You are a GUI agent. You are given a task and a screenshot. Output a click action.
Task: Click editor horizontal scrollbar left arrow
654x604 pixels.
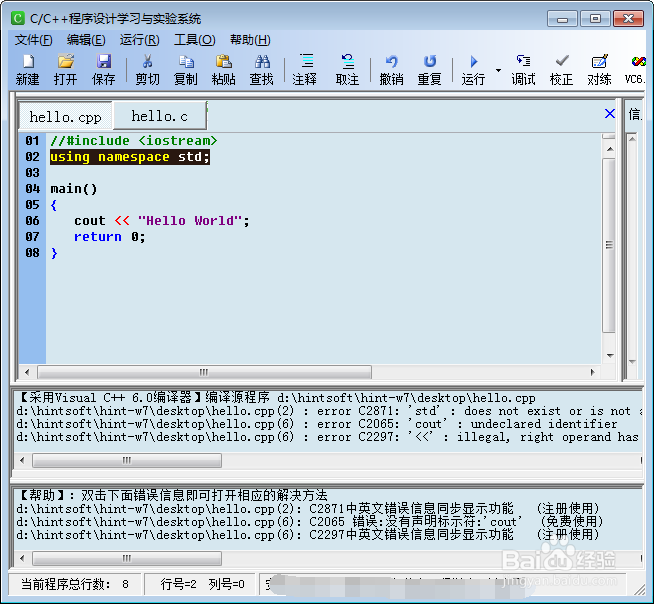click(27, 372)
